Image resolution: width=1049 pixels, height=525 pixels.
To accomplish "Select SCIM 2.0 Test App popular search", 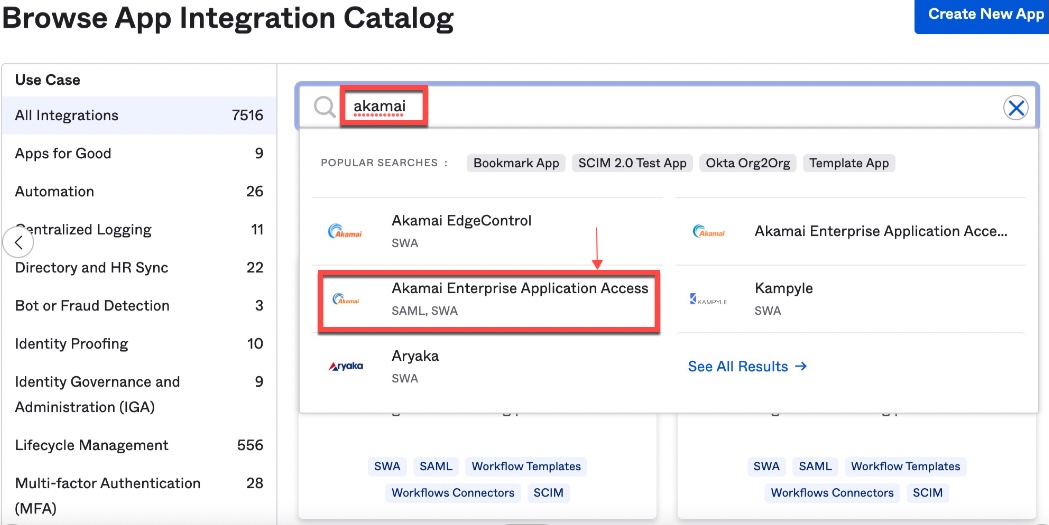I will [x=633, y=163].
